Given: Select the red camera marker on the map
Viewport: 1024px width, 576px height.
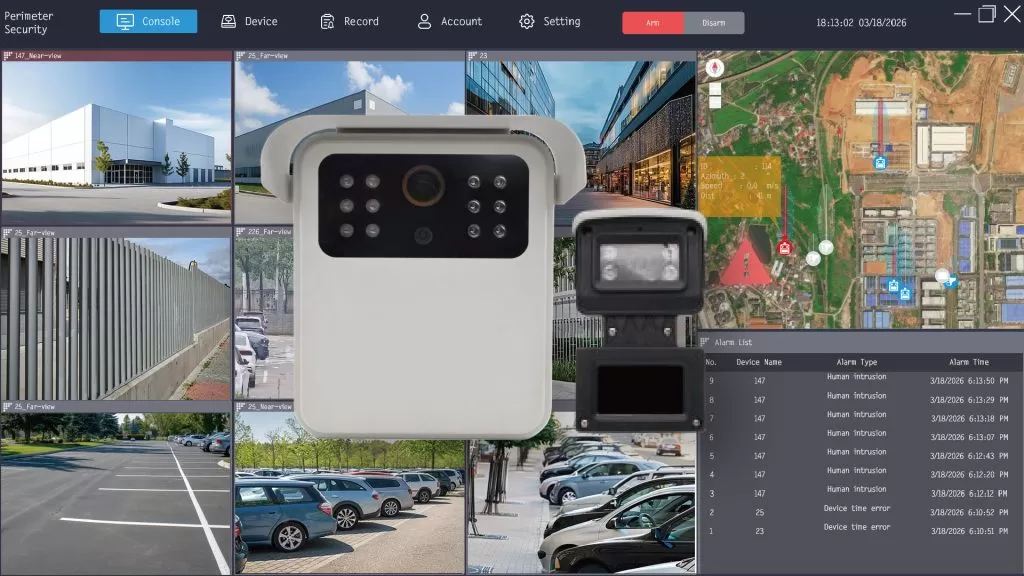Looking at the screenshot, I should pos(784,247).
